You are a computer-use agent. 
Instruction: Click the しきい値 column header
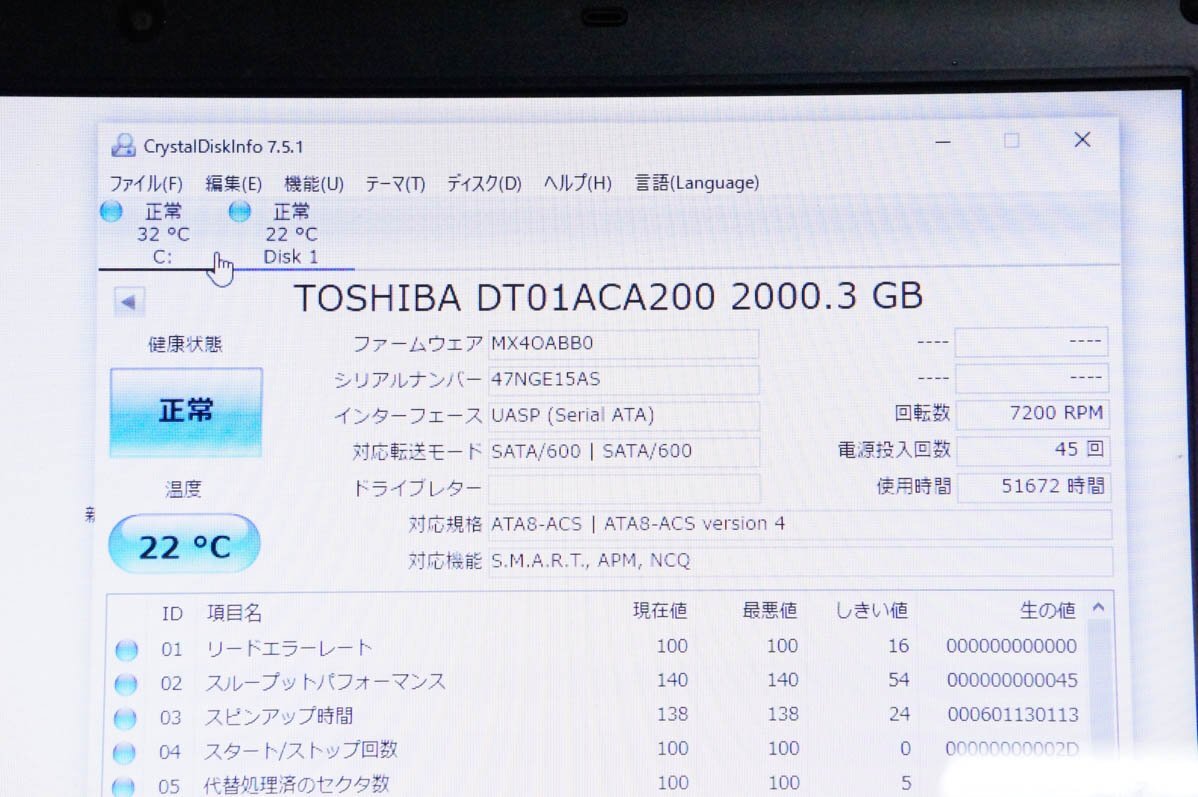click(872, 611)
